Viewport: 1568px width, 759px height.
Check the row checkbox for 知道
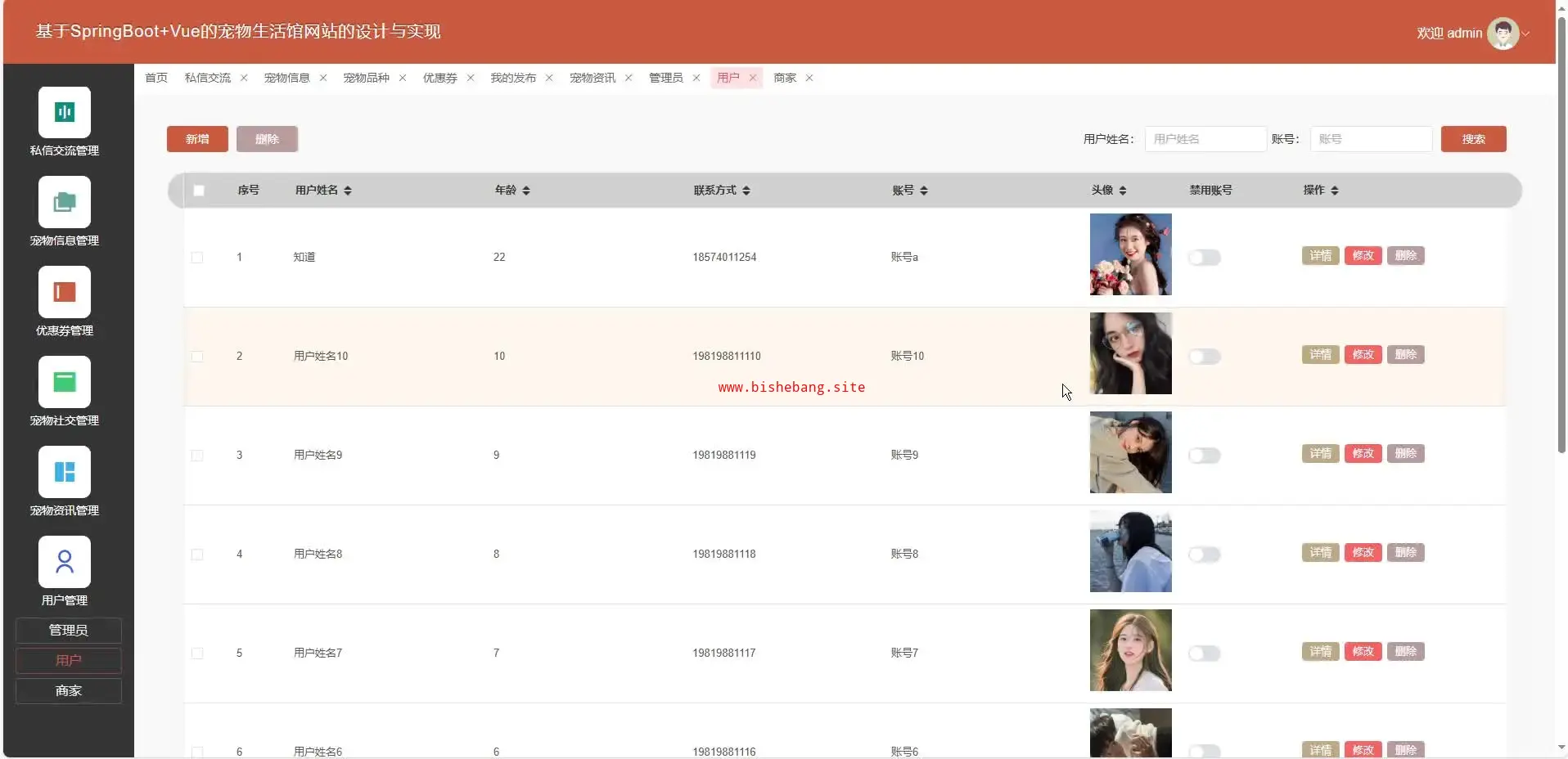[x=197, y=258]
